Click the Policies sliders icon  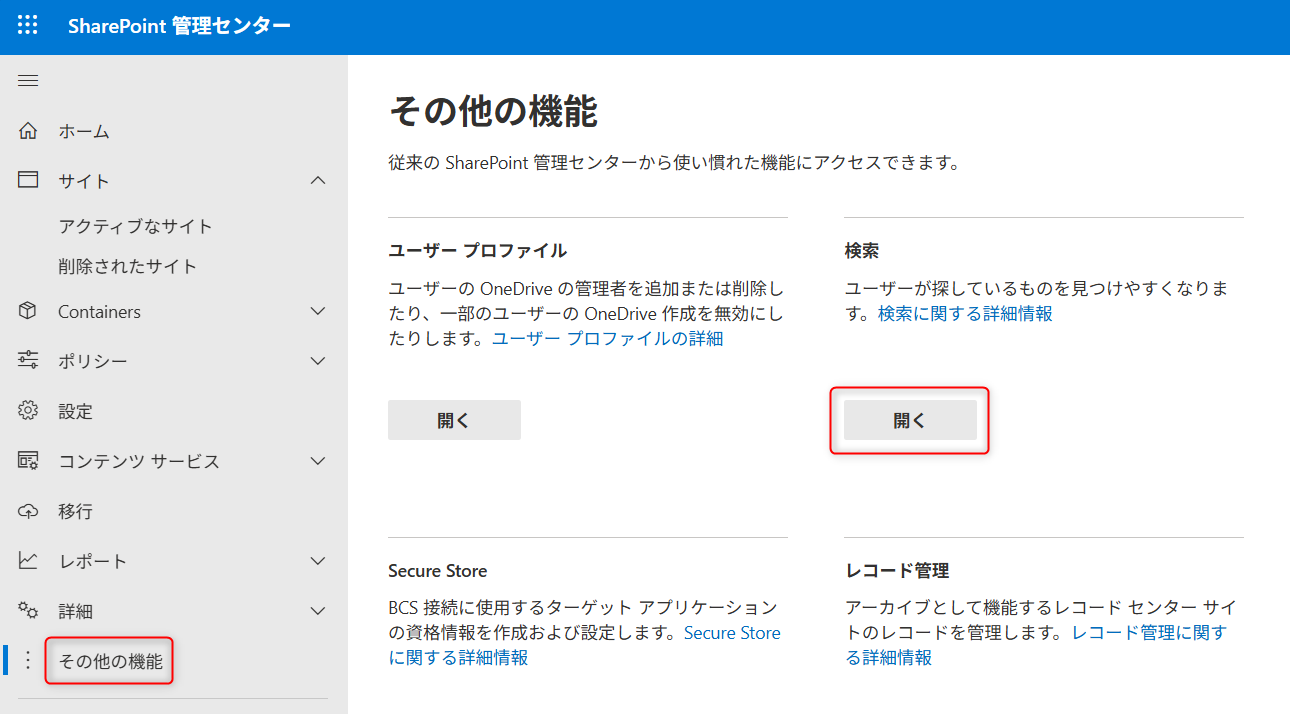click(x=28, y=361)
